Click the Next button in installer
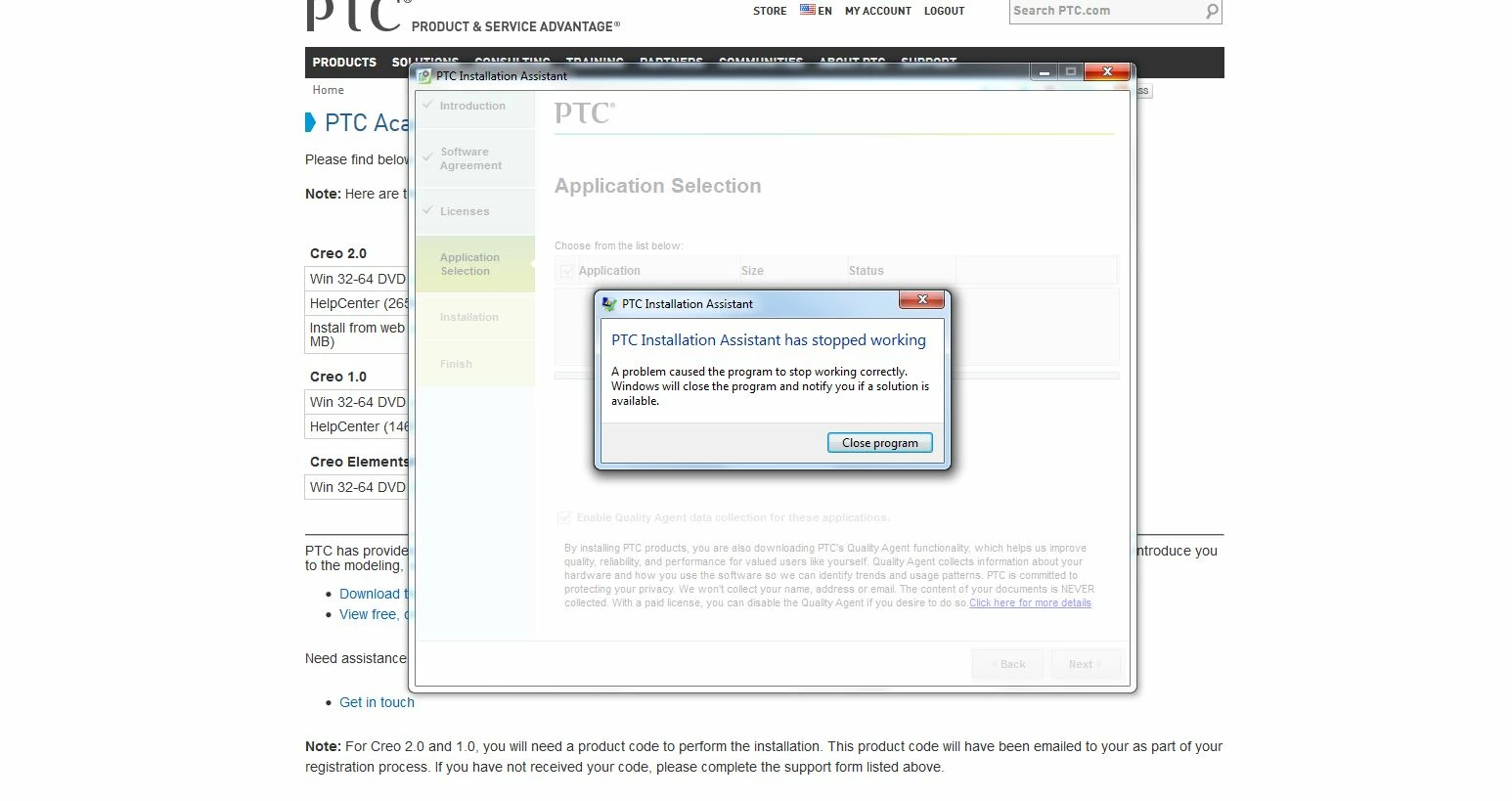Image resolution: width=1512 pixels, height=801 pixels. click(x=1086, y=664)
